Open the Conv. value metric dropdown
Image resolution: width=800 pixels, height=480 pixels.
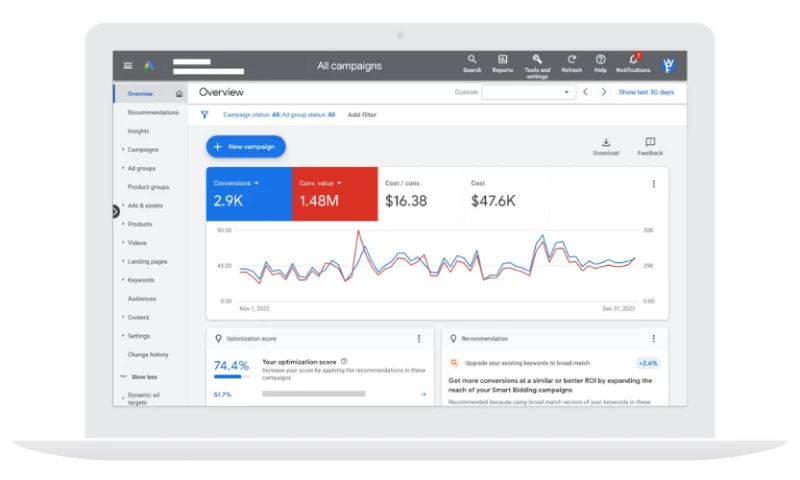pyautogui.click(x=339, y=183)
